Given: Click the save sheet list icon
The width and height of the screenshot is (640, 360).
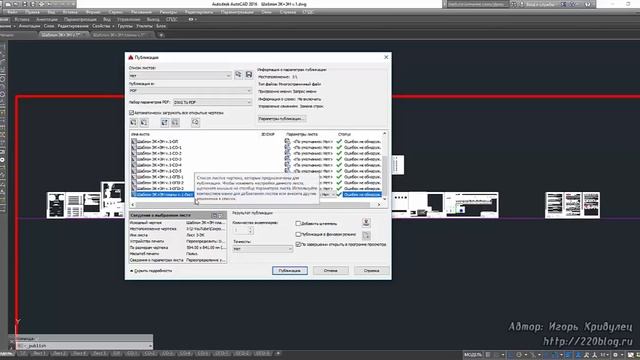Looking at the screenshot, I should 249,75.
